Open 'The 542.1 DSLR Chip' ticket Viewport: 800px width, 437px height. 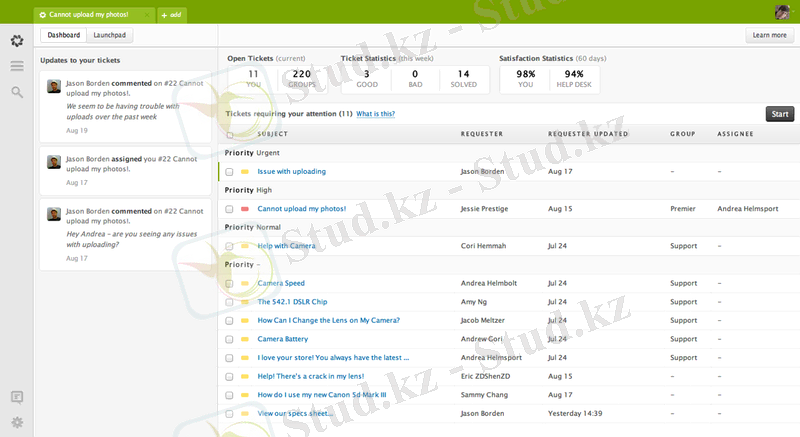click(x=292, y=302)
